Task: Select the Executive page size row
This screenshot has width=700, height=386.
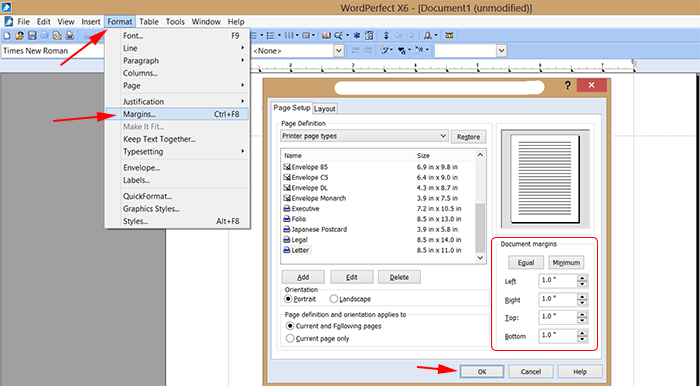Action: point(378,208)
